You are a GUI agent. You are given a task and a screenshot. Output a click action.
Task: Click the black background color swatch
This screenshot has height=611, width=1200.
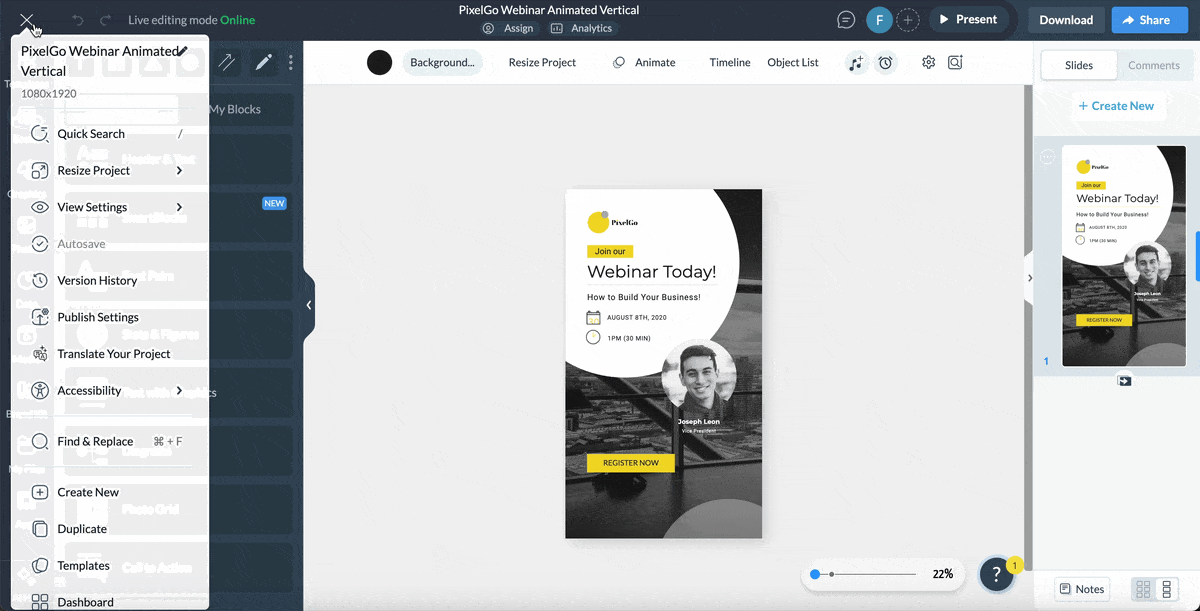pos(379,62)
